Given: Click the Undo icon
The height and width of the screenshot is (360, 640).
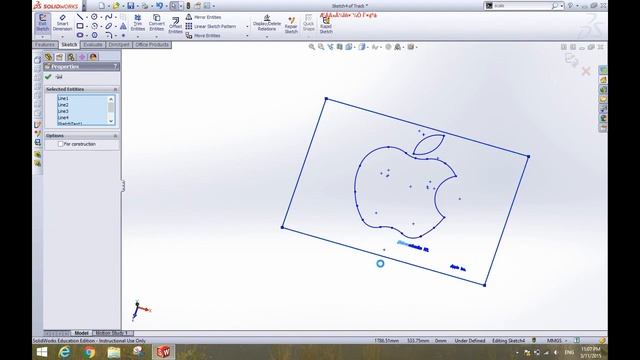Looking at the screenshot, I should point(159,6).
